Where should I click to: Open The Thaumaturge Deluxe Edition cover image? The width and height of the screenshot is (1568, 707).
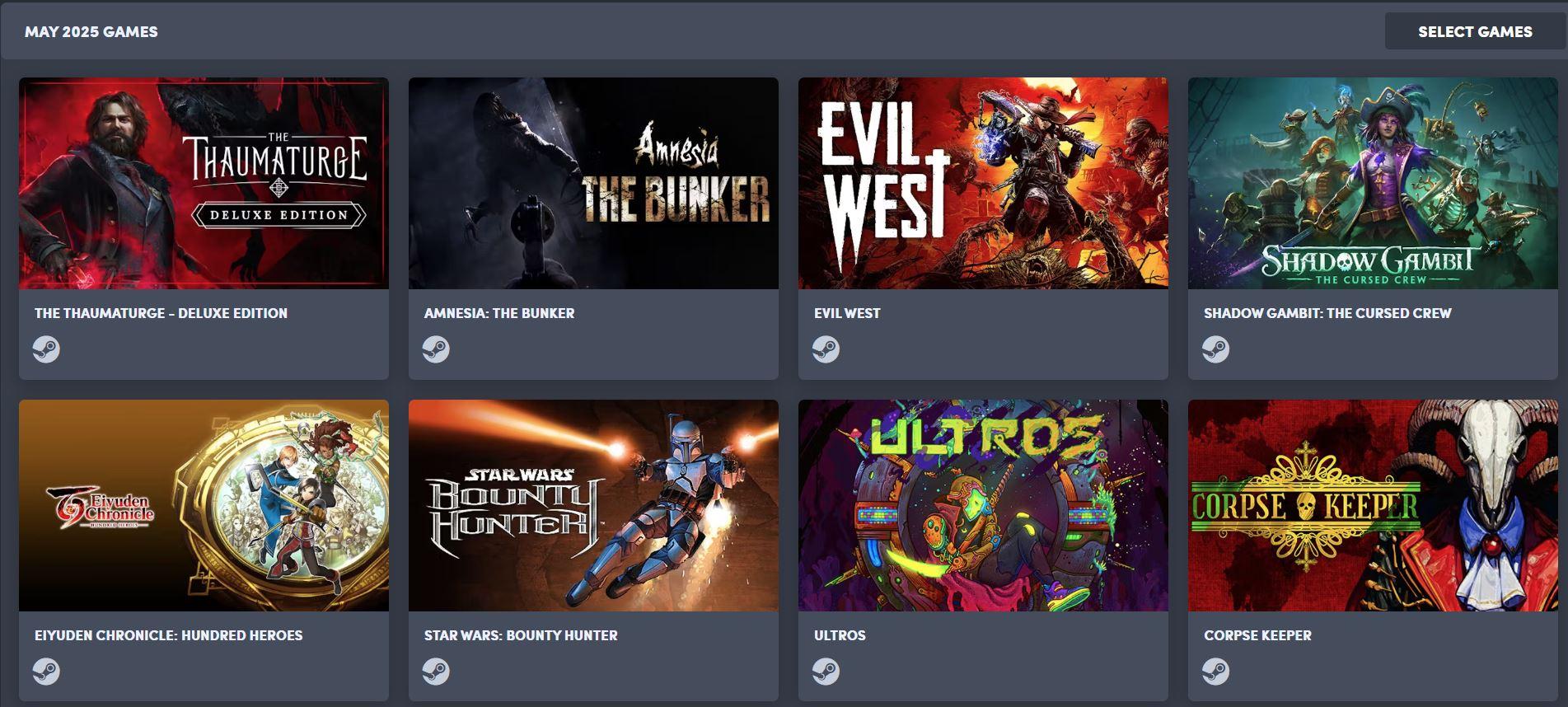pyautogui.click(x=204, y=183)
